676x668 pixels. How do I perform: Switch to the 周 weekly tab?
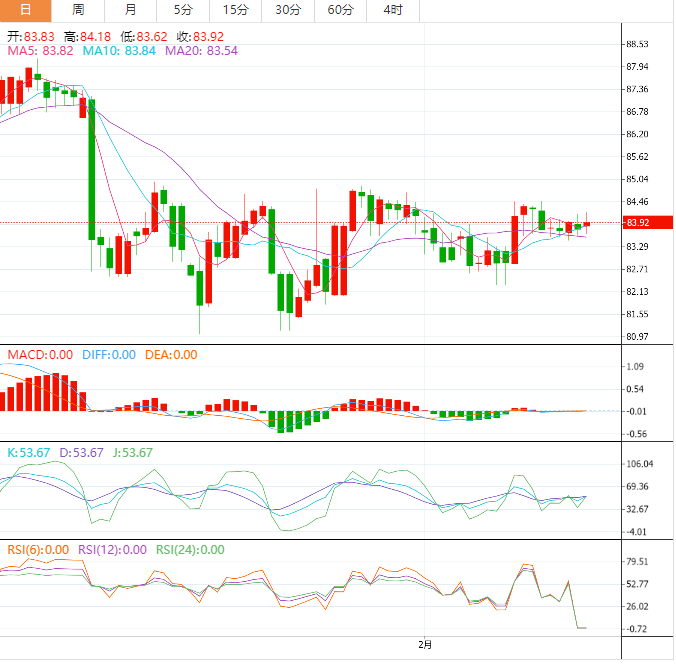(x=78, y=10)
